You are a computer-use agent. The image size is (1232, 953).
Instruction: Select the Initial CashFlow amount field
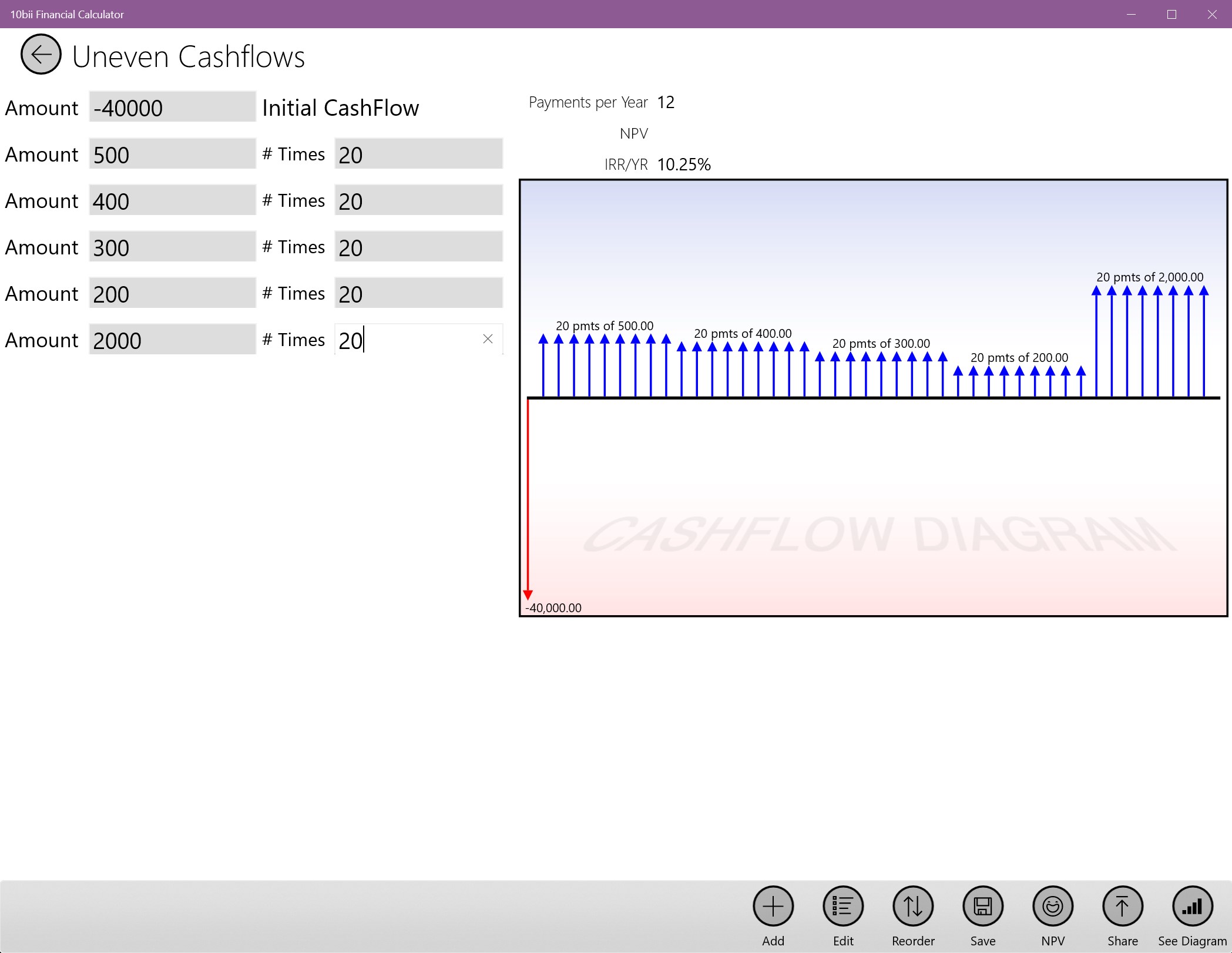click(172, 108)
